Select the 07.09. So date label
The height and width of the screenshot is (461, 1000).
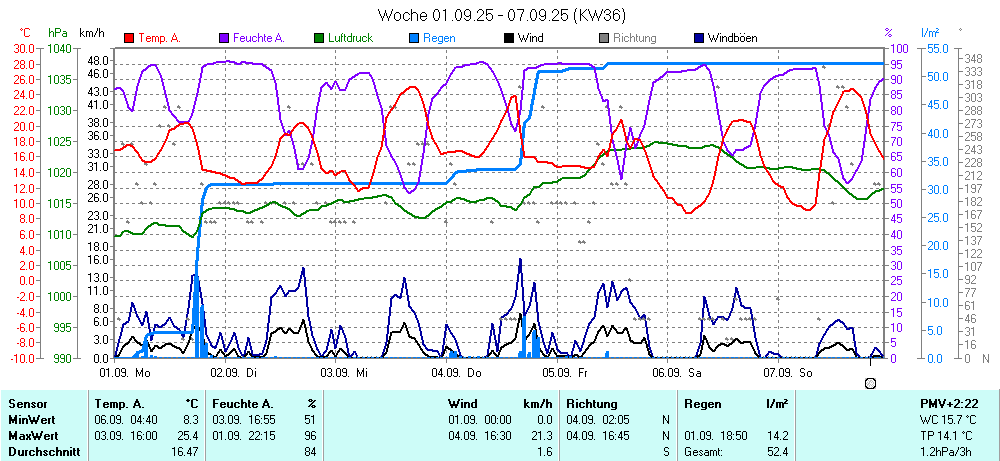pos(788,372)
